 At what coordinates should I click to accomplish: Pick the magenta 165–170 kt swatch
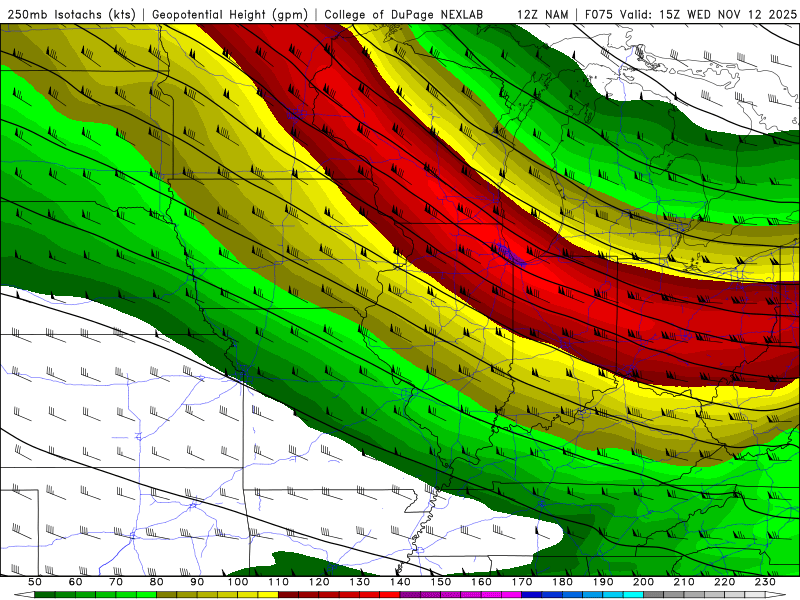click(x=511, y=594)
